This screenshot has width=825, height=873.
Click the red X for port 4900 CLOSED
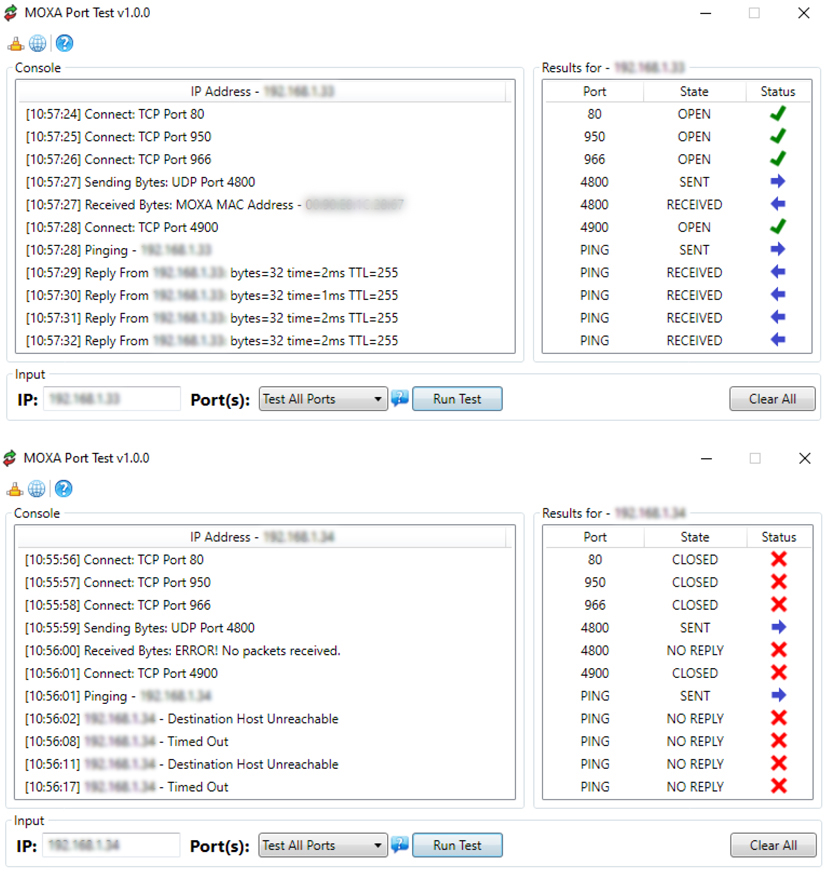[779, 673]
